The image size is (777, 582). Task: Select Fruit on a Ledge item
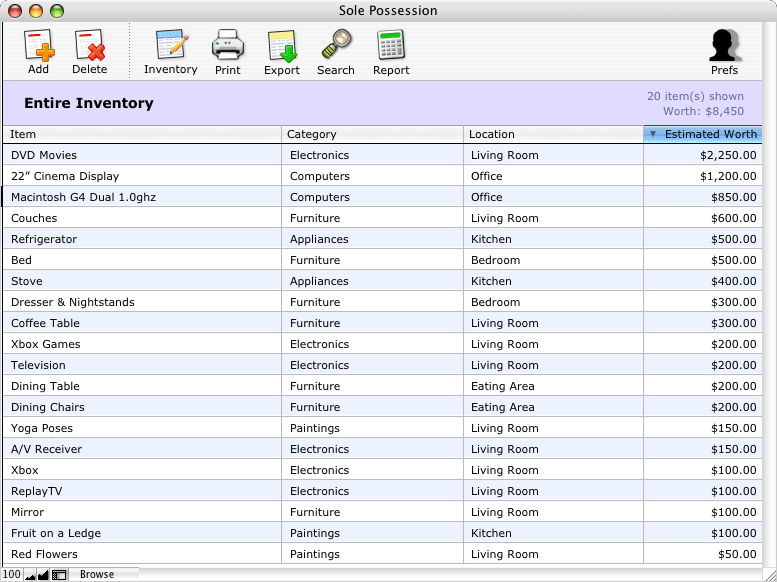click(56, 533)
